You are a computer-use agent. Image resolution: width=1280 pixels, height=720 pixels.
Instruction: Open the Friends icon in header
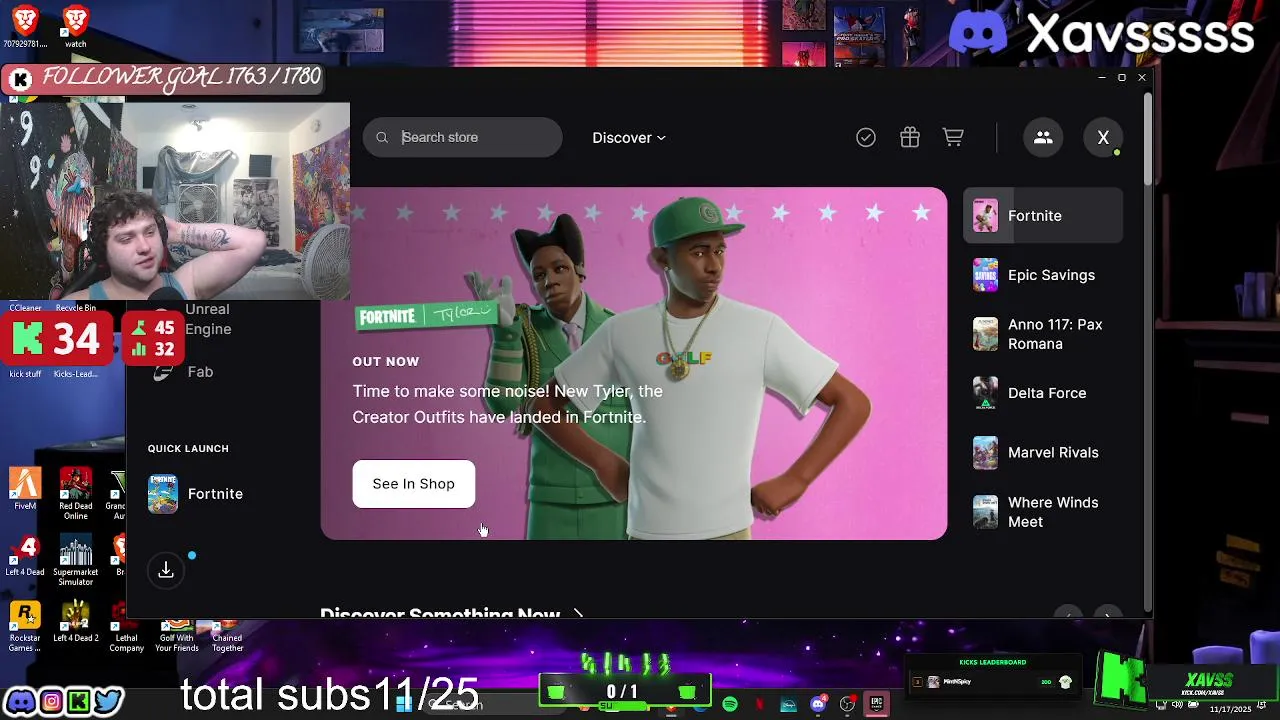(1043, 138)
